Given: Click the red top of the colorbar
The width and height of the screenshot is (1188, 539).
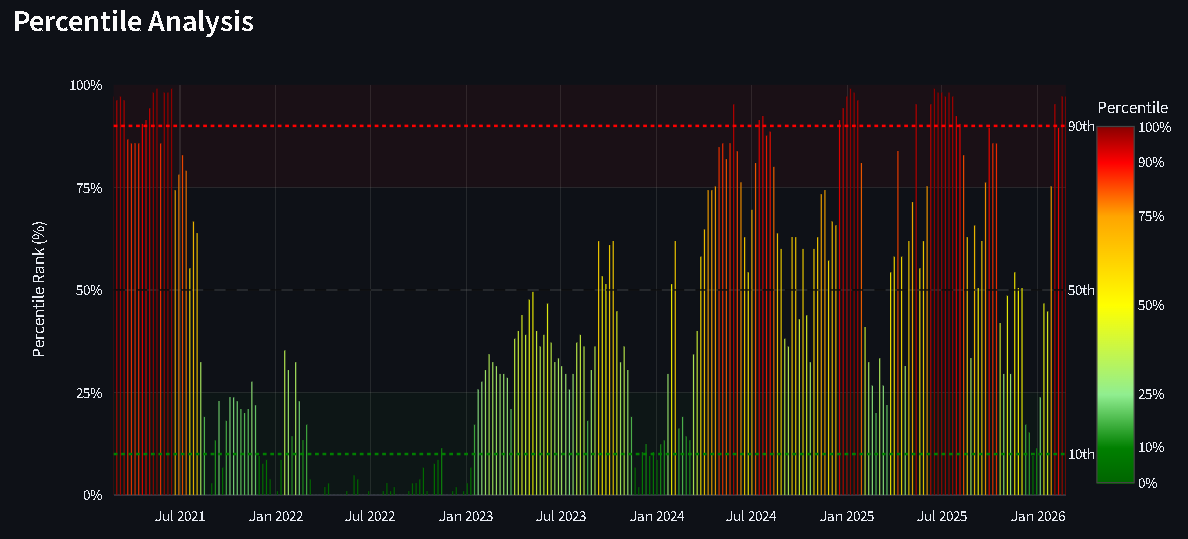Looking at the screenshot, I should coord(1115,136).
